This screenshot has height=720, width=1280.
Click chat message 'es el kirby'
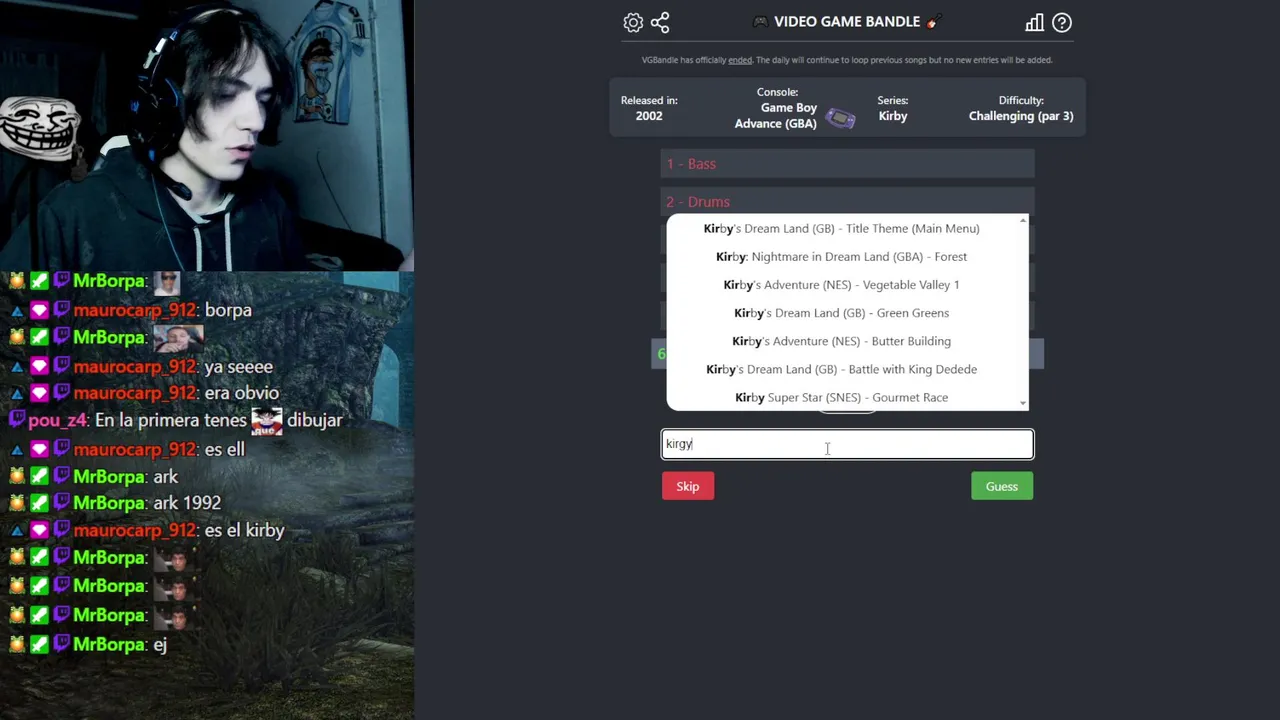[244, 530]
